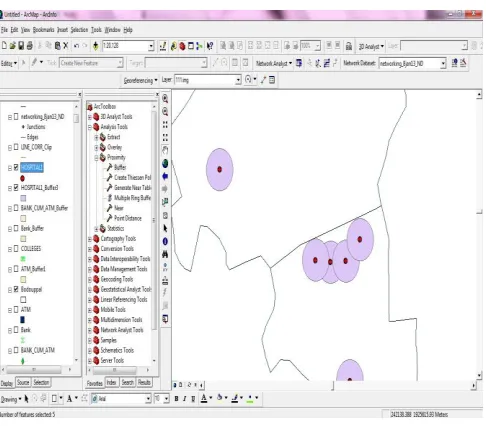Open the Drawing menu button
The width and height of the screenshot is (486, 426).
pyautogui.click(x=11, y=399)
